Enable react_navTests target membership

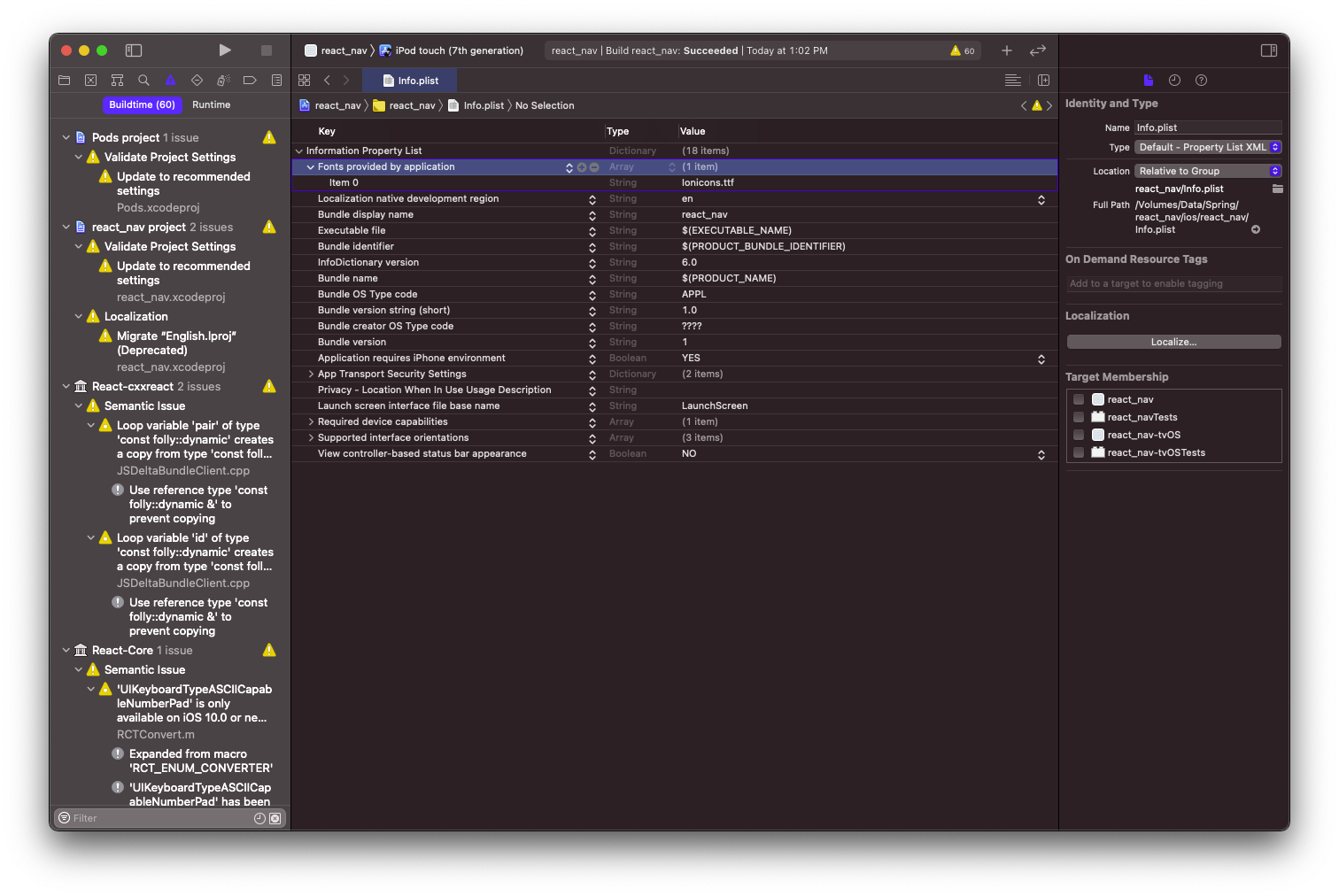coord(1079,417)
